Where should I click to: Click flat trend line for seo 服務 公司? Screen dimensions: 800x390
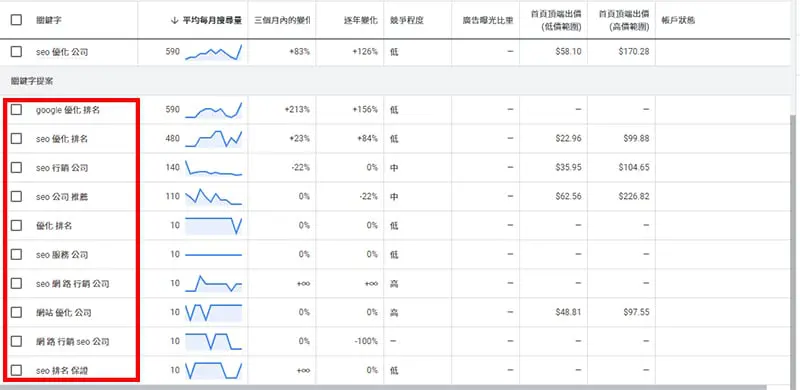coord(213,255)
